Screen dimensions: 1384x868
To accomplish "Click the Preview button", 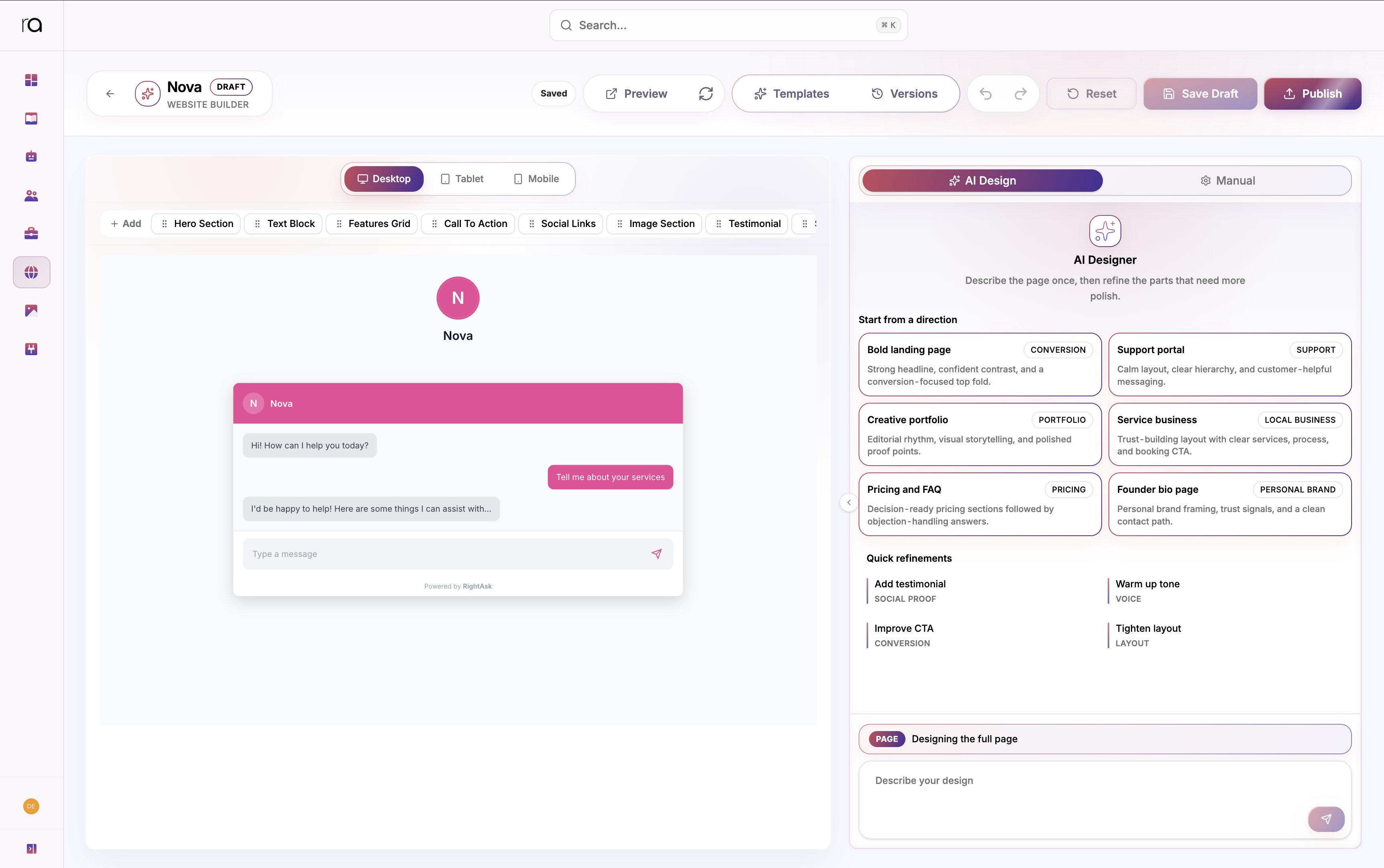I will (637, 94).
